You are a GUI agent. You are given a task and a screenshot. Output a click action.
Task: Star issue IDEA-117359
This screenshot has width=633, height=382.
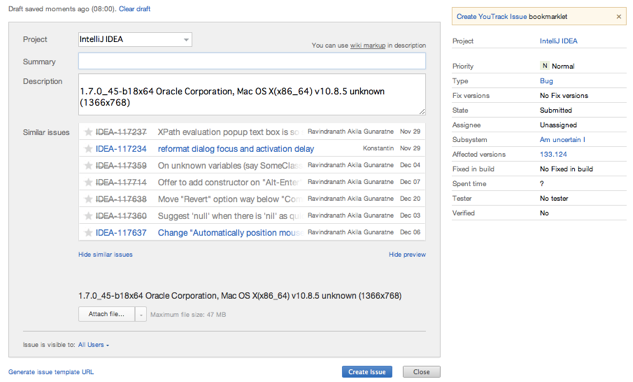click(88, 166)
